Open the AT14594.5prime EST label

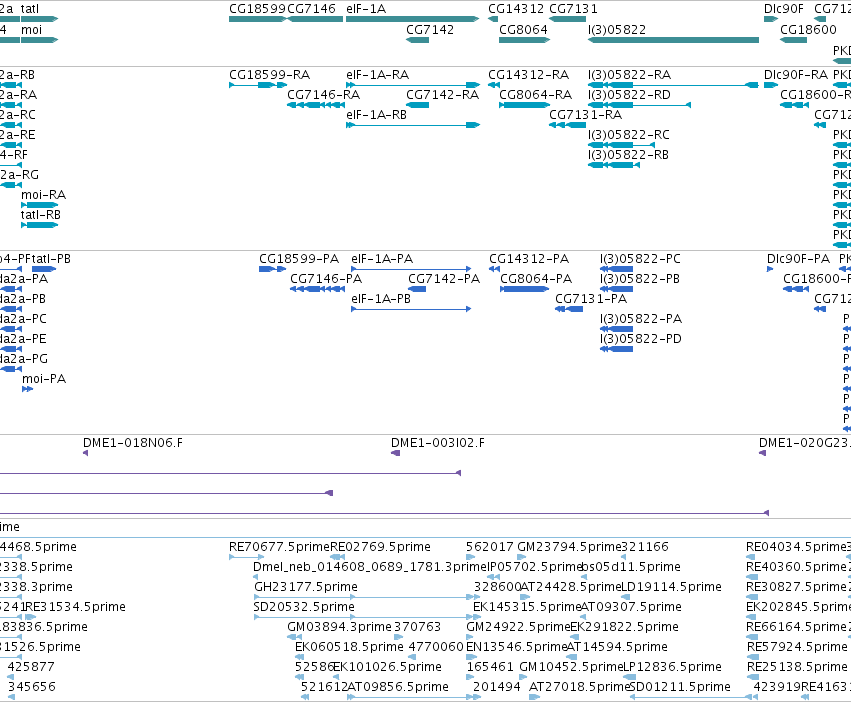pyautogui.click(x=617, y=647)
